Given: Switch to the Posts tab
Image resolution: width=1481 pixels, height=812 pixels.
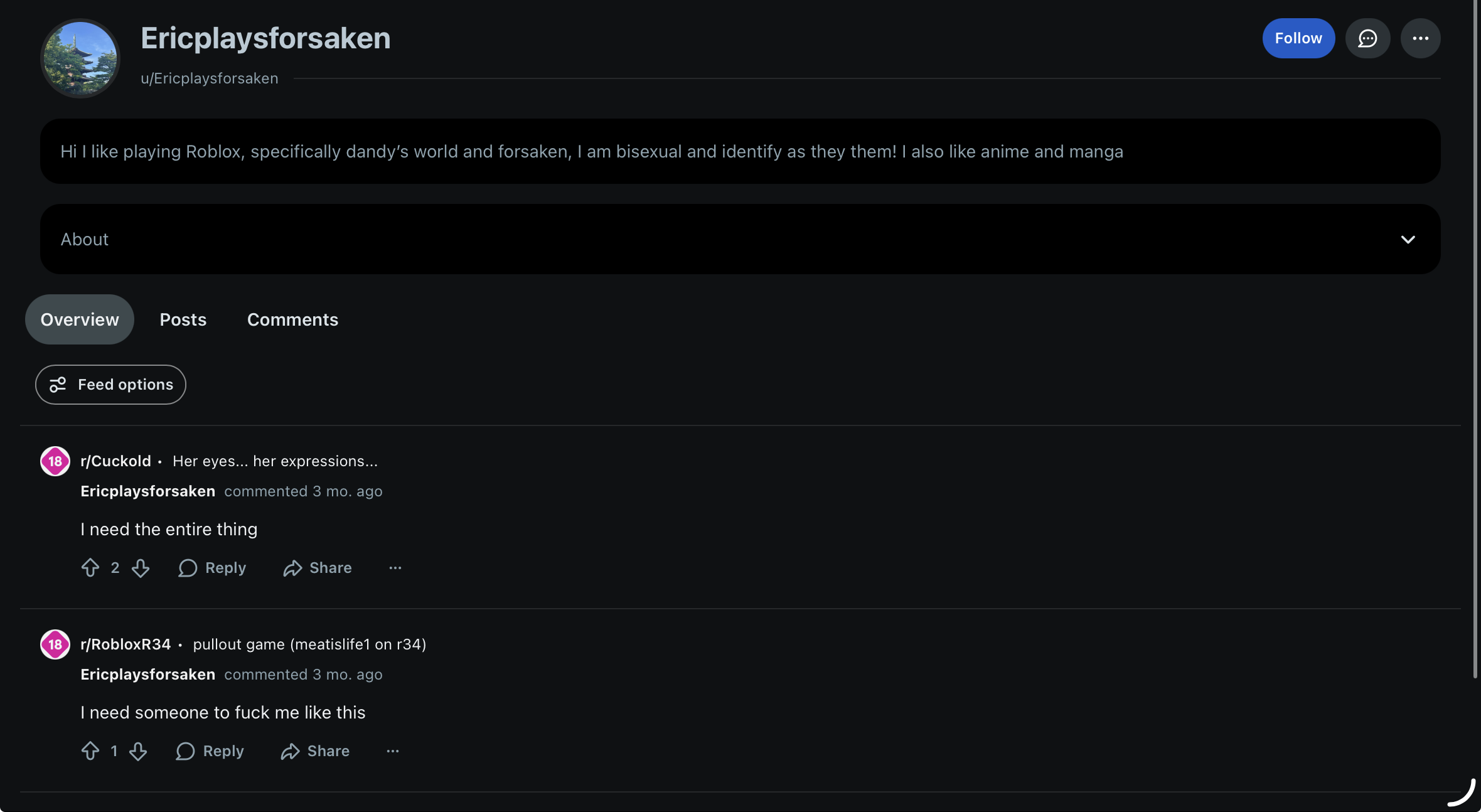Looking at the screenshot, I should tap(183, 319).
